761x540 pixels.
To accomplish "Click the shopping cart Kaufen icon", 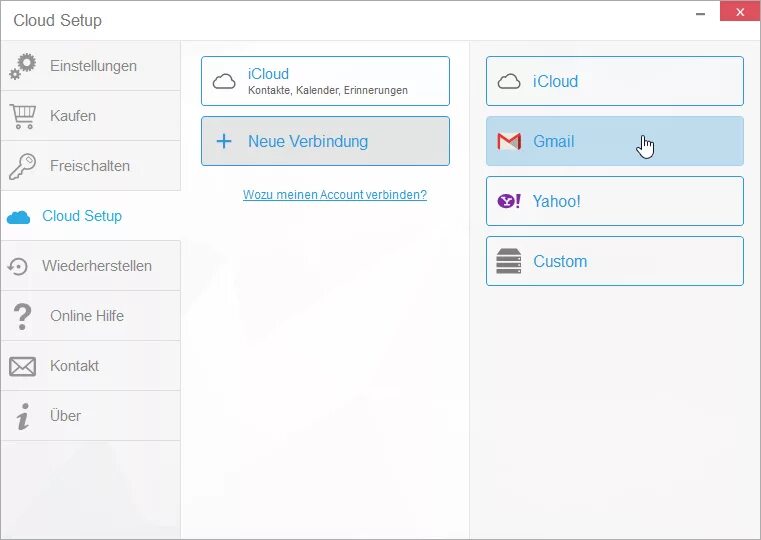I will (x=23, y=116).
